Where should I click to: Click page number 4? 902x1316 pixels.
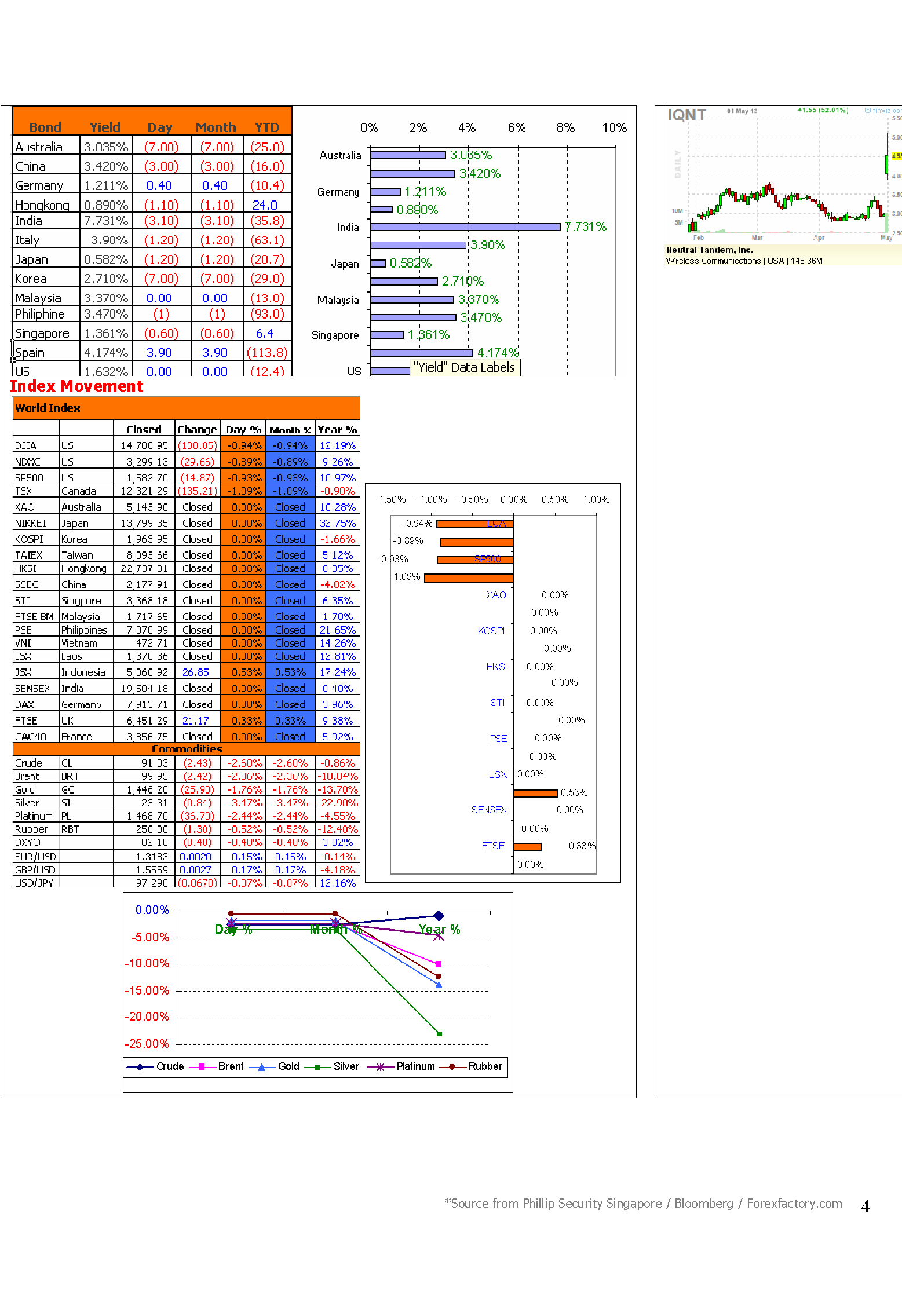[x=865, y=1207]
